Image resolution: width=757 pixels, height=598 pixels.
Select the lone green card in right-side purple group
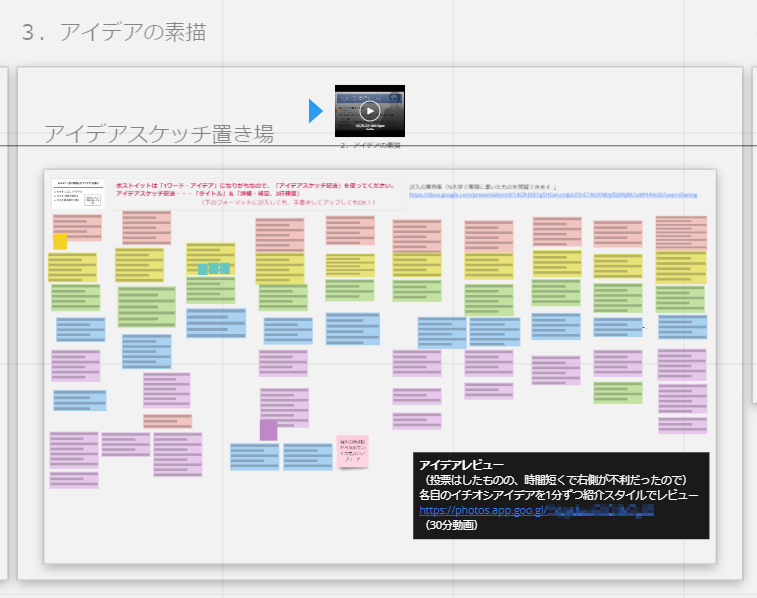tap(617, 392)
